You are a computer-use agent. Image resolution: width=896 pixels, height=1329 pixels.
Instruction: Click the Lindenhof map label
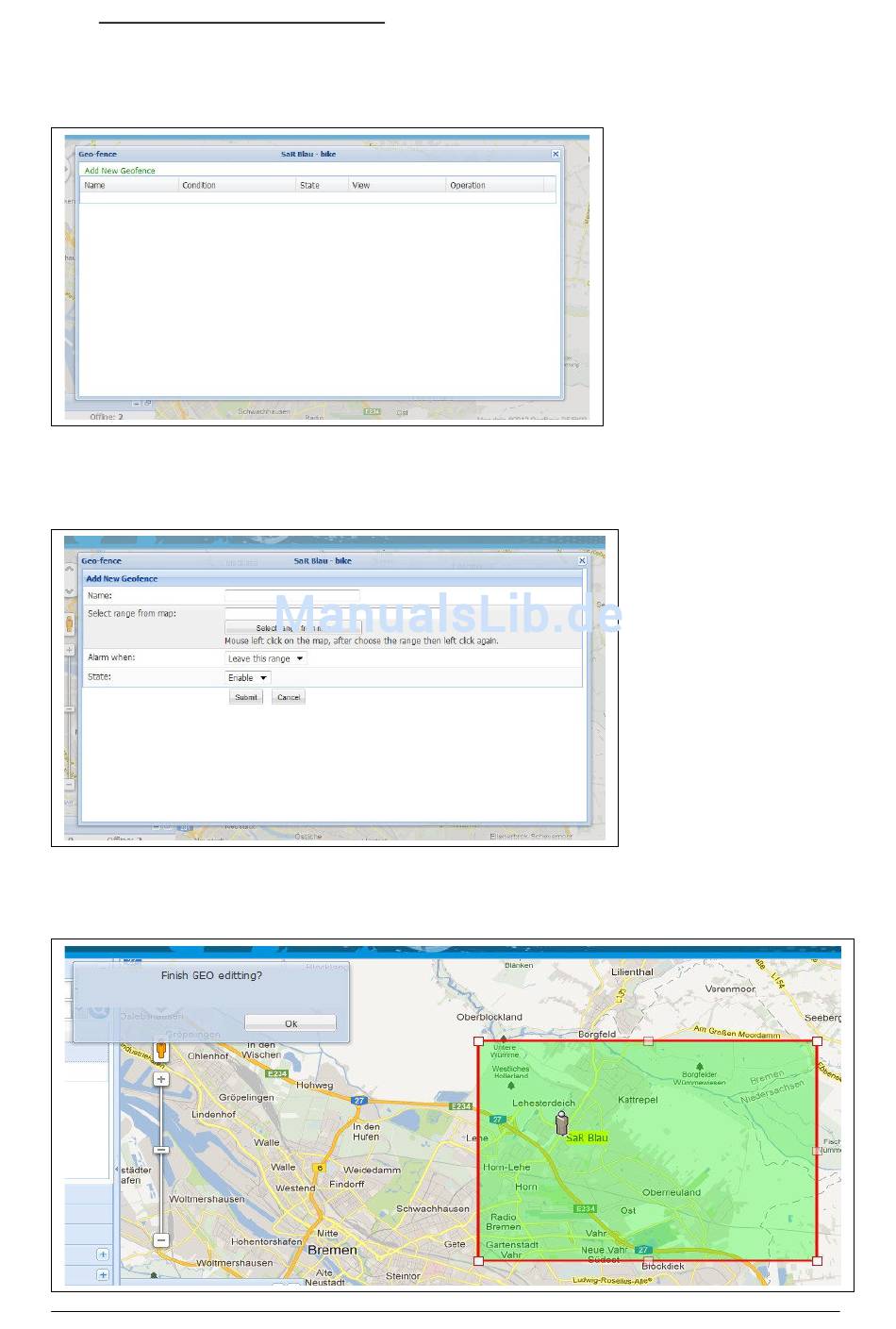coord(214,1114)
